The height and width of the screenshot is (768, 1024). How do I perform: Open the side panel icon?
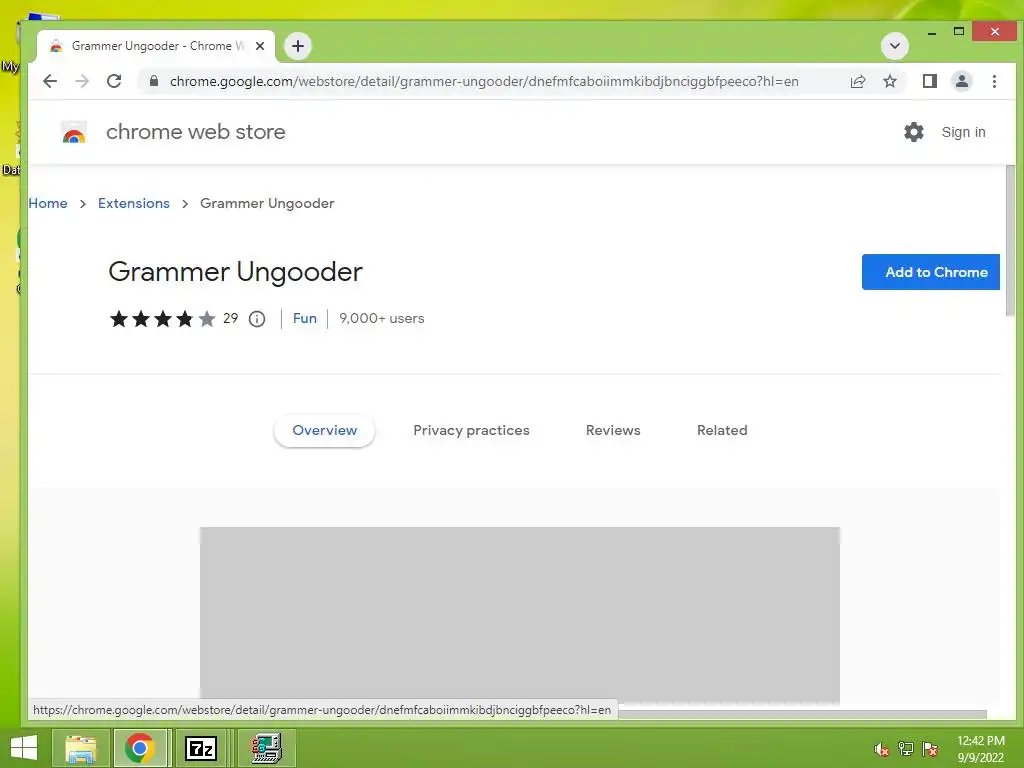click(929, 81)
